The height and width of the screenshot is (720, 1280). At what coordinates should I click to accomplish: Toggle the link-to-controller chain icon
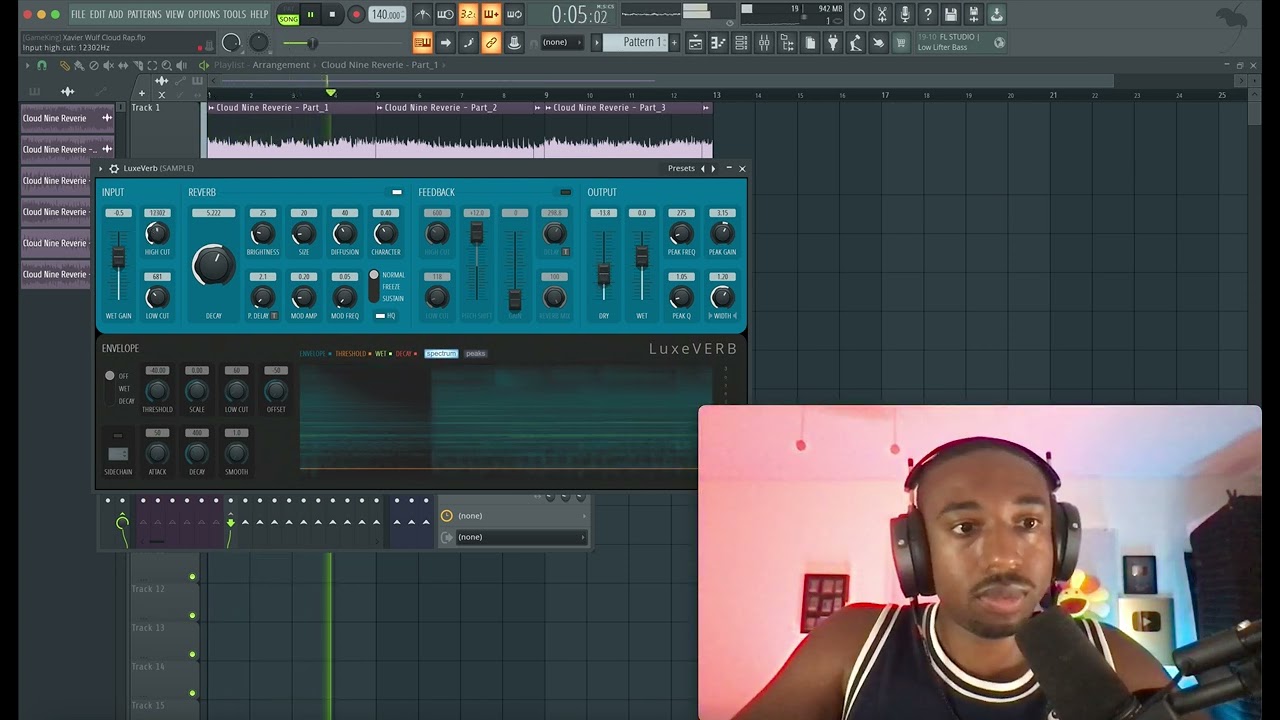[491, 42]
